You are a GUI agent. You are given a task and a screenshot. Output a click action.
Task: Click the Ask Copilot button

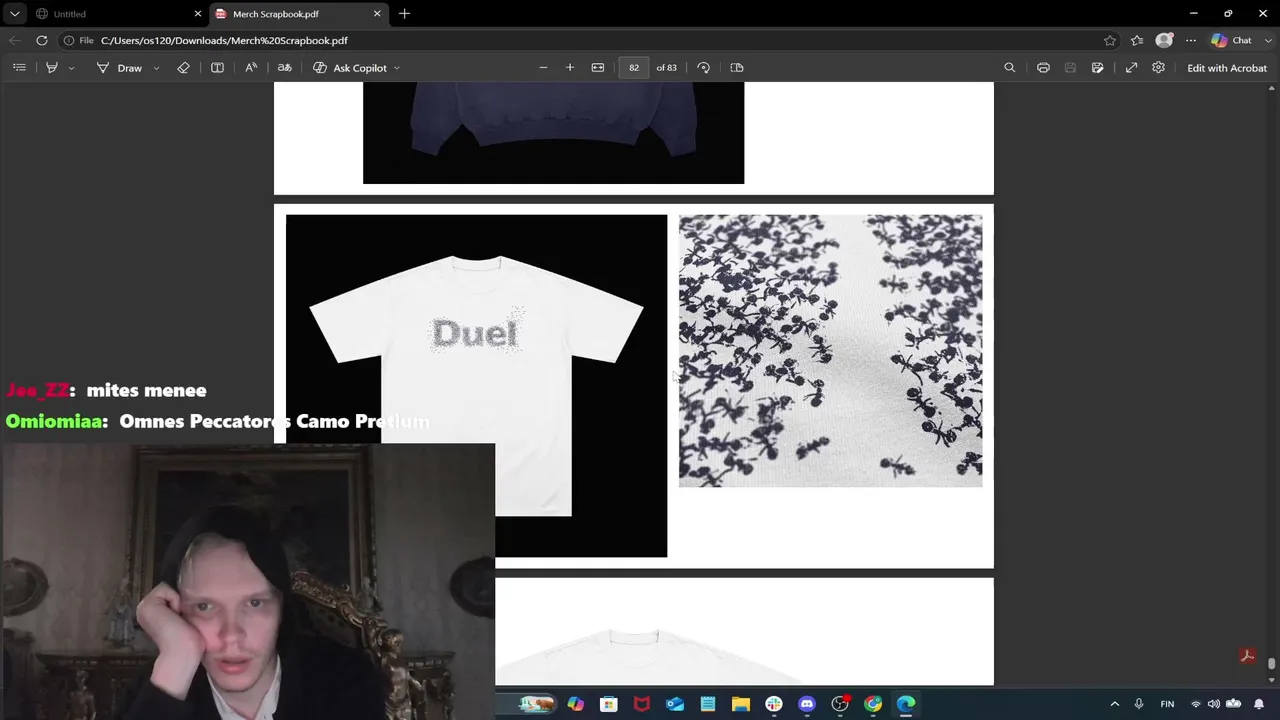pos(350,68)
